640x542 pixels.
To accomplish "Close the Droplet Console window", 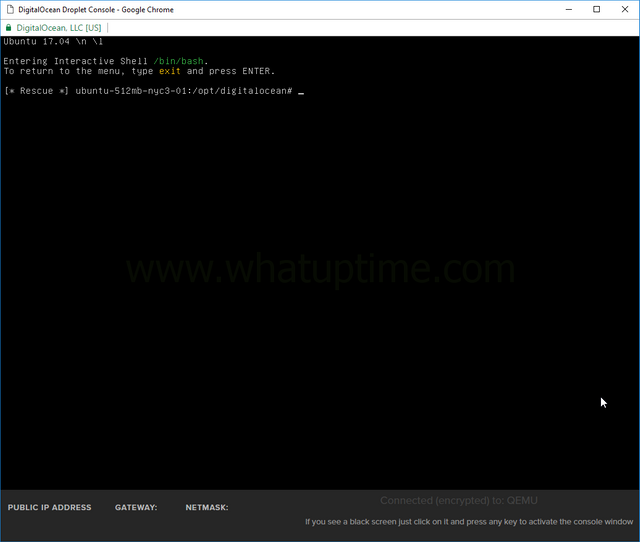I will click(624, 9).
